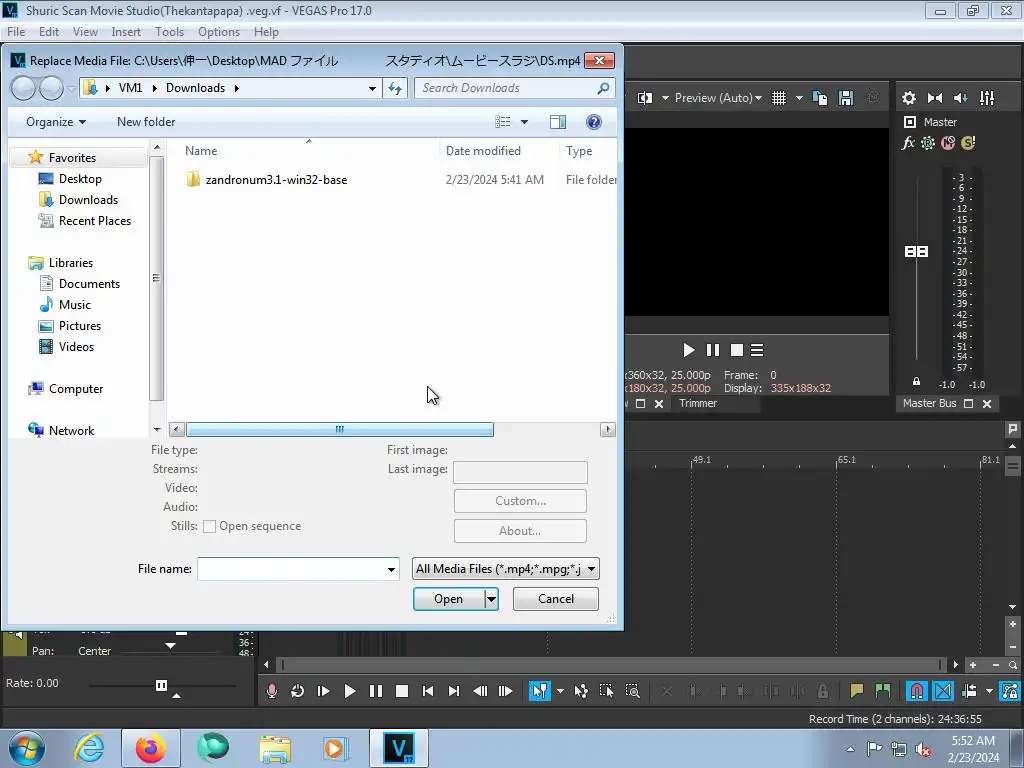The image size is (1024, 768).
Task: Open the view options dropdown arrow
Action: (x=524, y=122)
